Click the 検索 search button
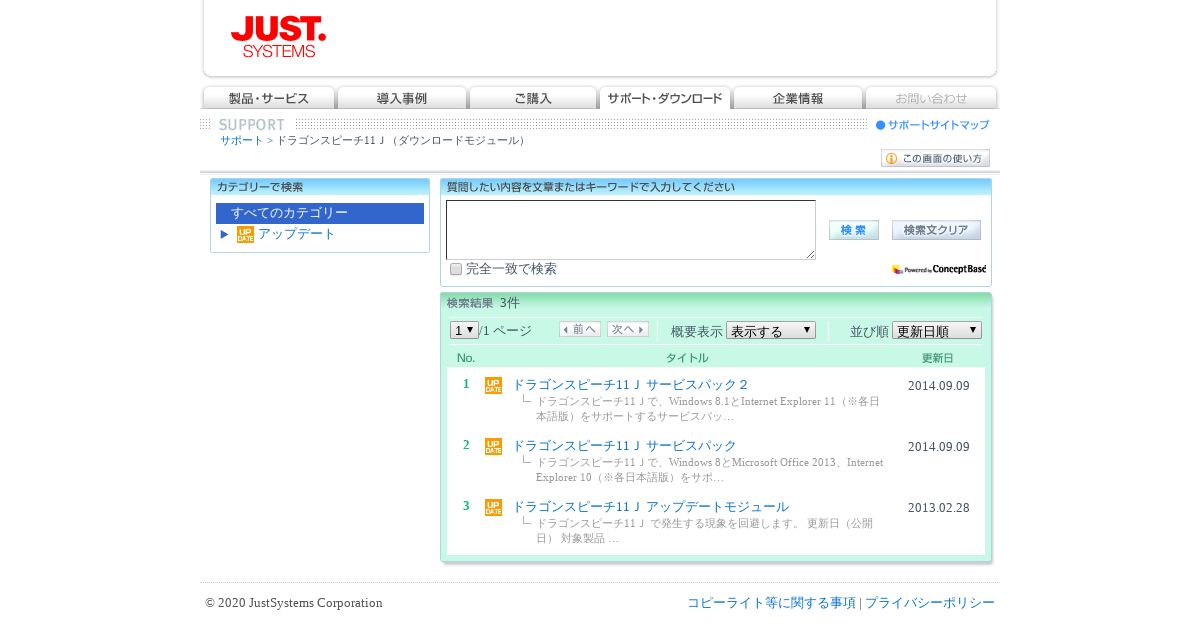This screenshot has width=1200, height=630. (854, 230)
